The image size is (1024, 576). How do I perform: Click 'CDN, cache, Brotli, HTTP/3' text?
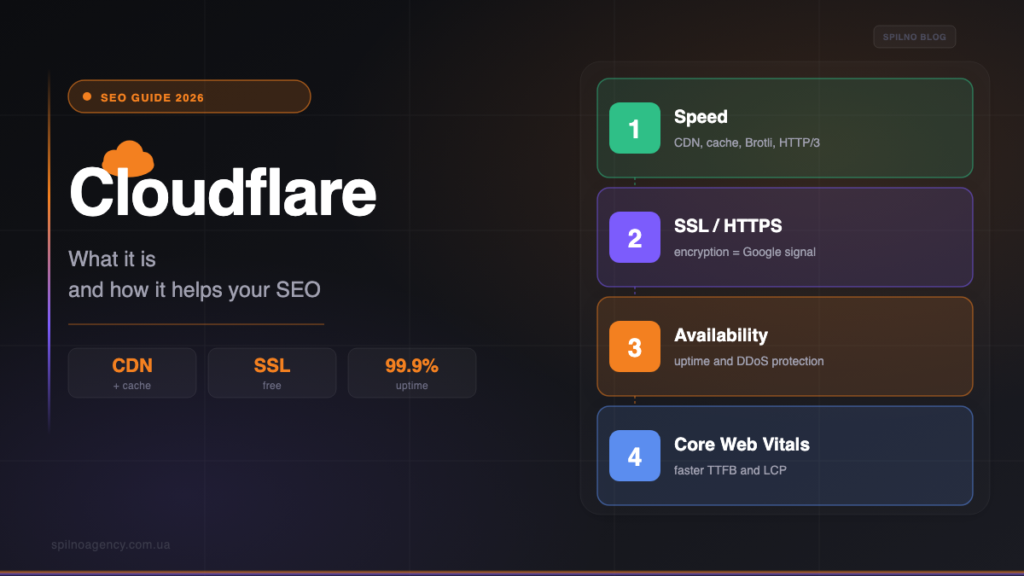coord(746,142)
